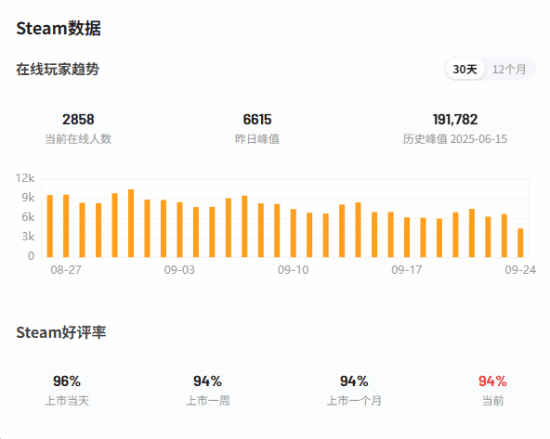Select yesterday's peak value 6615
Image resolution: width=550 pixels, height=439 pixels.
tap(257, 120)
